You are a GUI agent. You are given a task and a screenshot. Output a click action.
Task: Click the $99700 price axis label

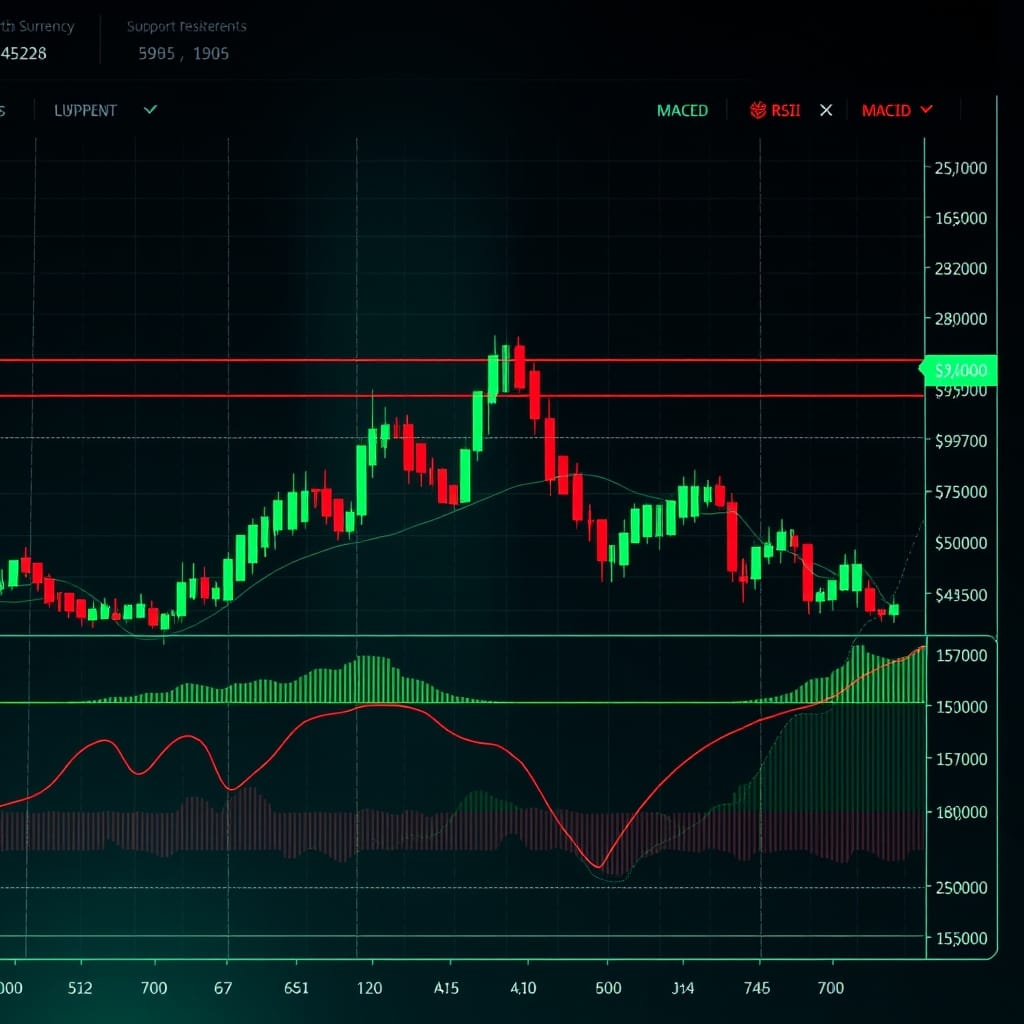(961, 441)
